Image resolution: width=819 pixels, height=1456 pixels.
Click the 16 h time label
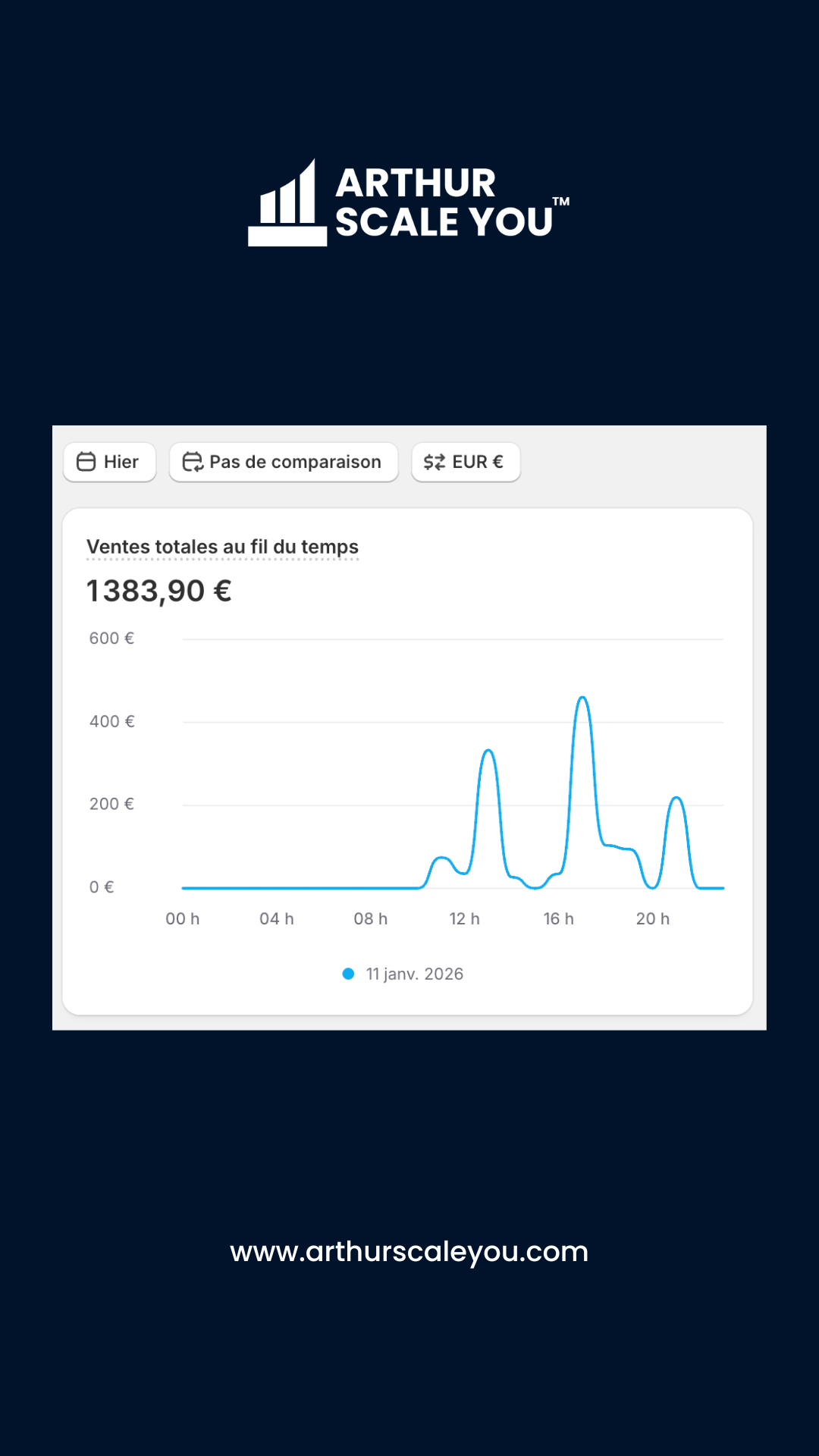pyautogui.click(x=559, y=919)
